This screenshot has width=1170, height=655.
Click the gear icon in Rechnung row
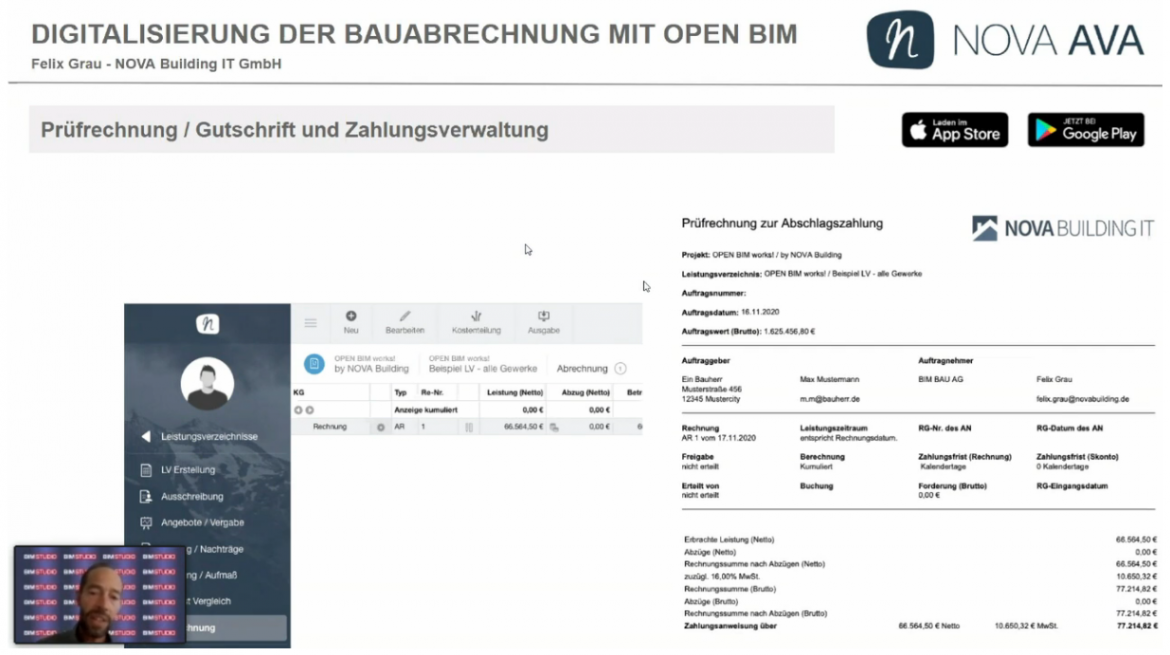click(381, 427)
